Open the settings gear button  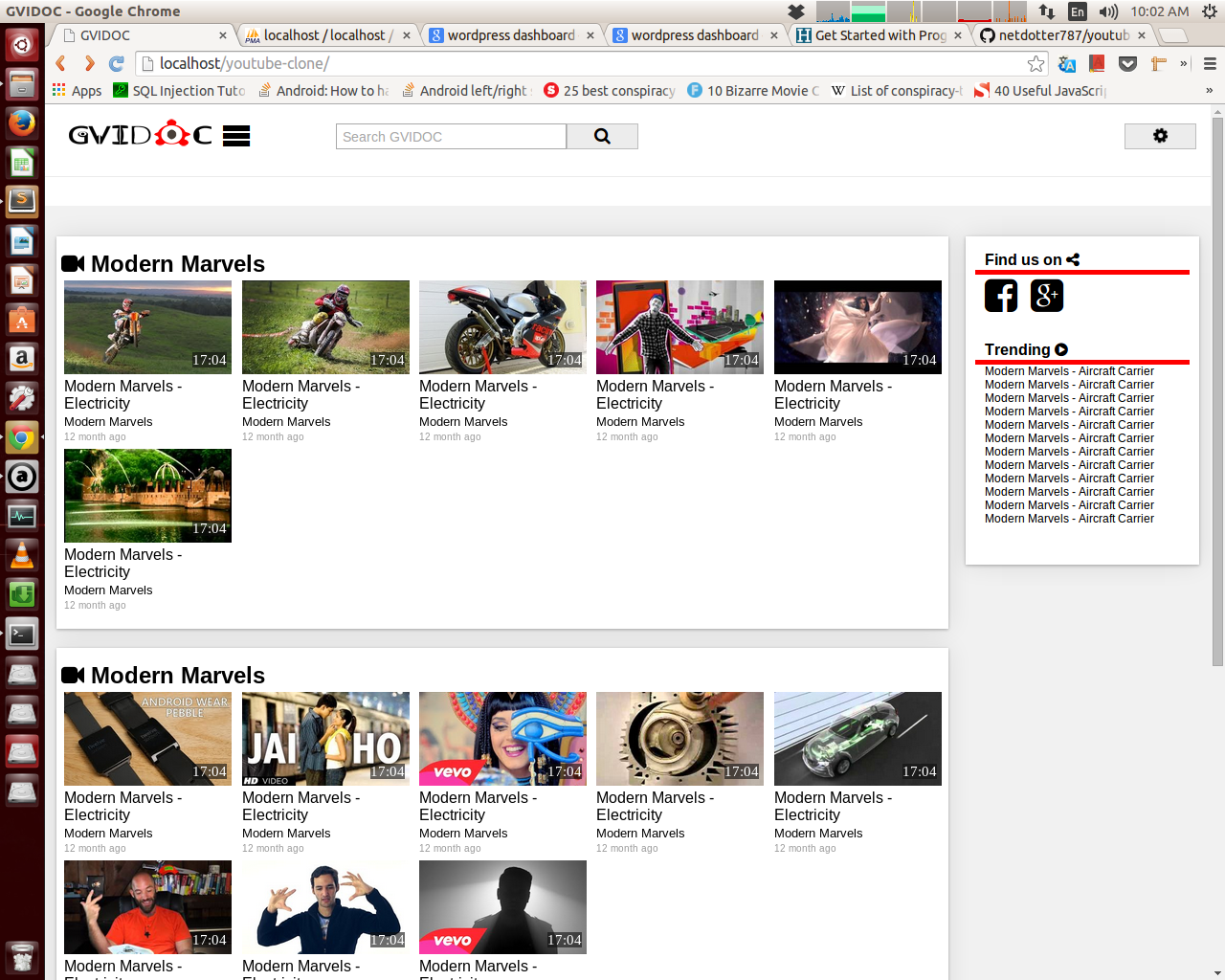pos(1160,136)
